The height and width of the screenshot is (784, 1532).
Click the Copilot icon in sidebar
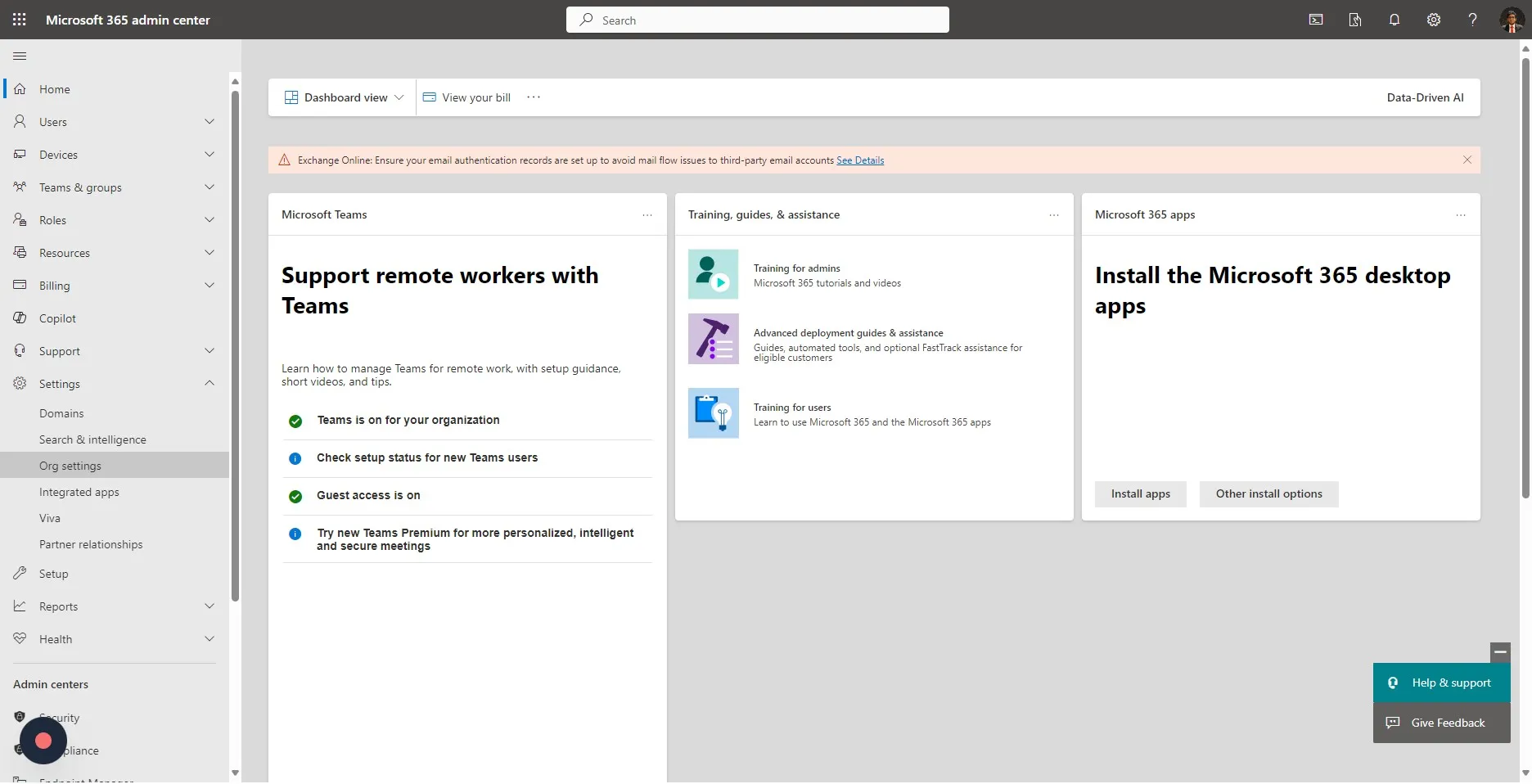(x=20, y=318)
